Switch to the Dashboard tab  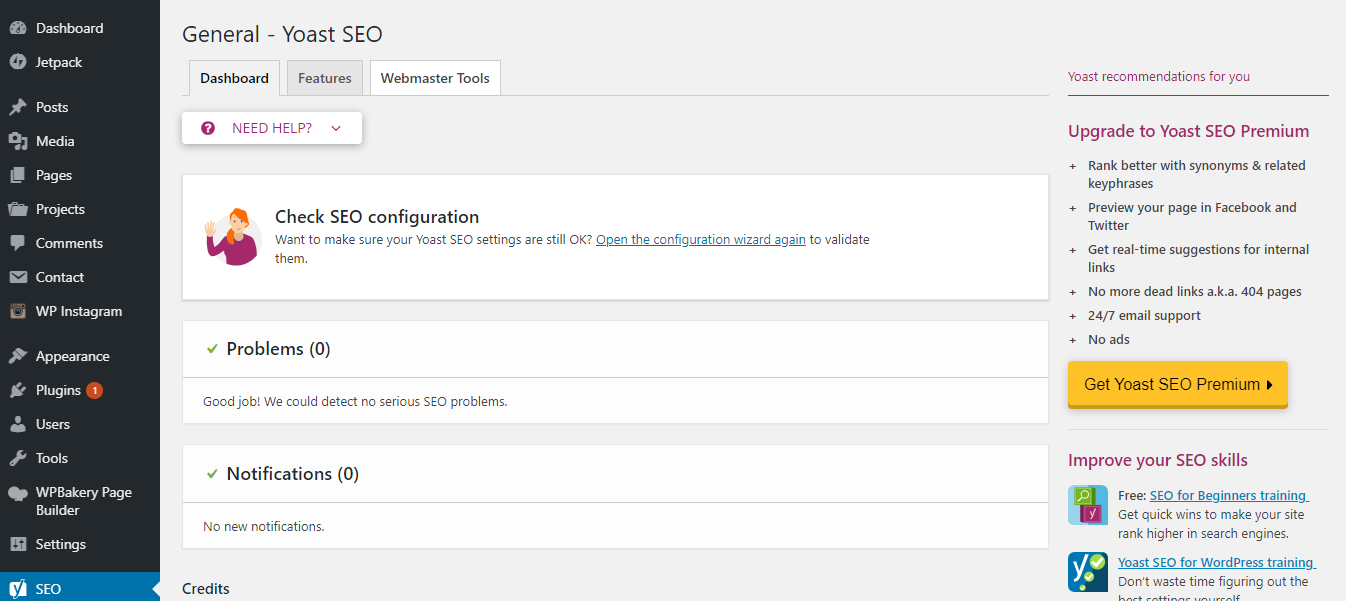(234, 78)
